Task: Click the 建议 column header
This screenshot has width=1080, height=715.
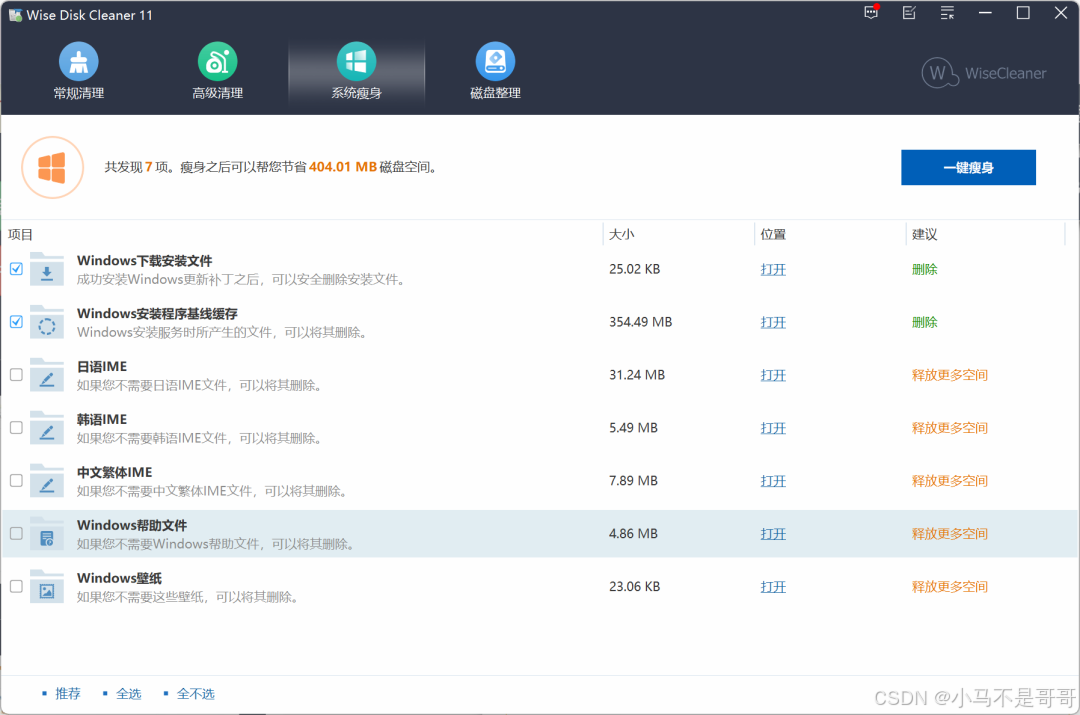Action: click(924, 235)
